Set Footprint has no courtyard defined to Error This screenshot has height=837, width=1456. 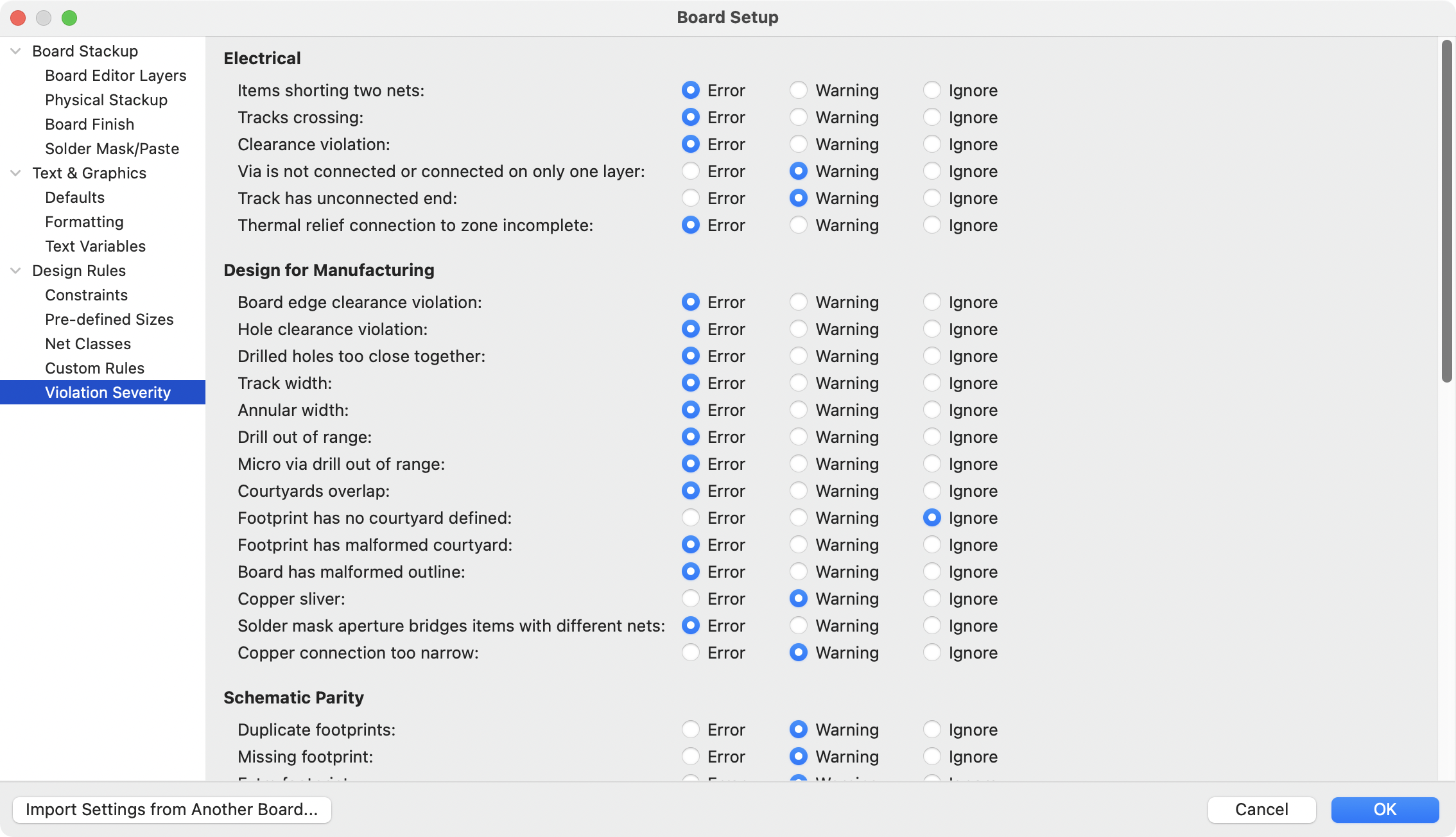(690, 518)
